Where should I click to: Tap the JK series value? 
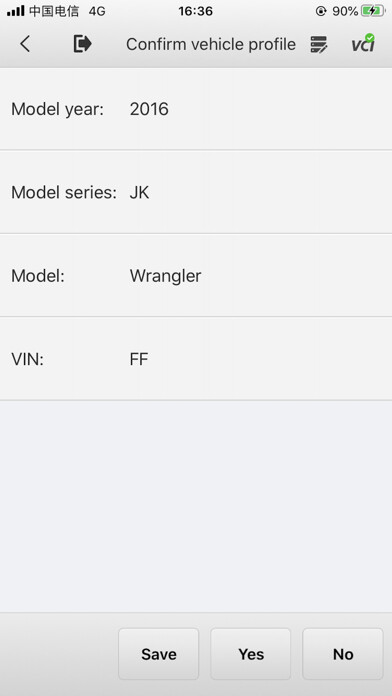point(139,192)
